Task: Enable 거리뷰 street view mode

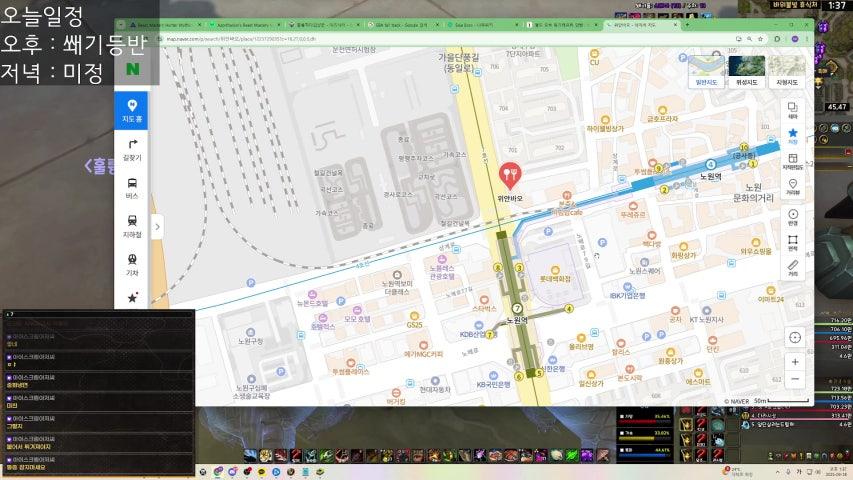Action: [793, 187]
